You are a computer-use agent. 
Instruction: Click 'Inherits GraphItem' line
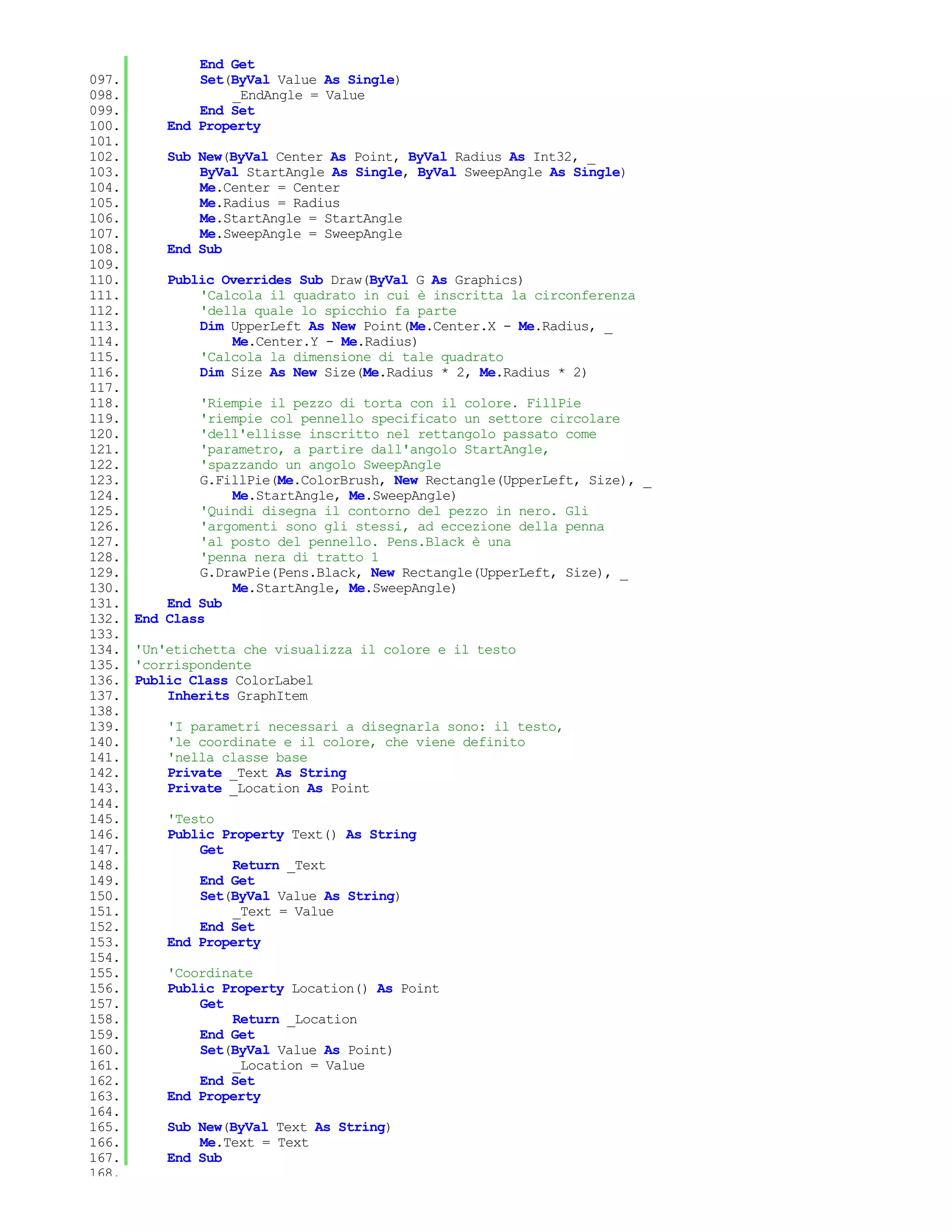click(x=238, y=696)
